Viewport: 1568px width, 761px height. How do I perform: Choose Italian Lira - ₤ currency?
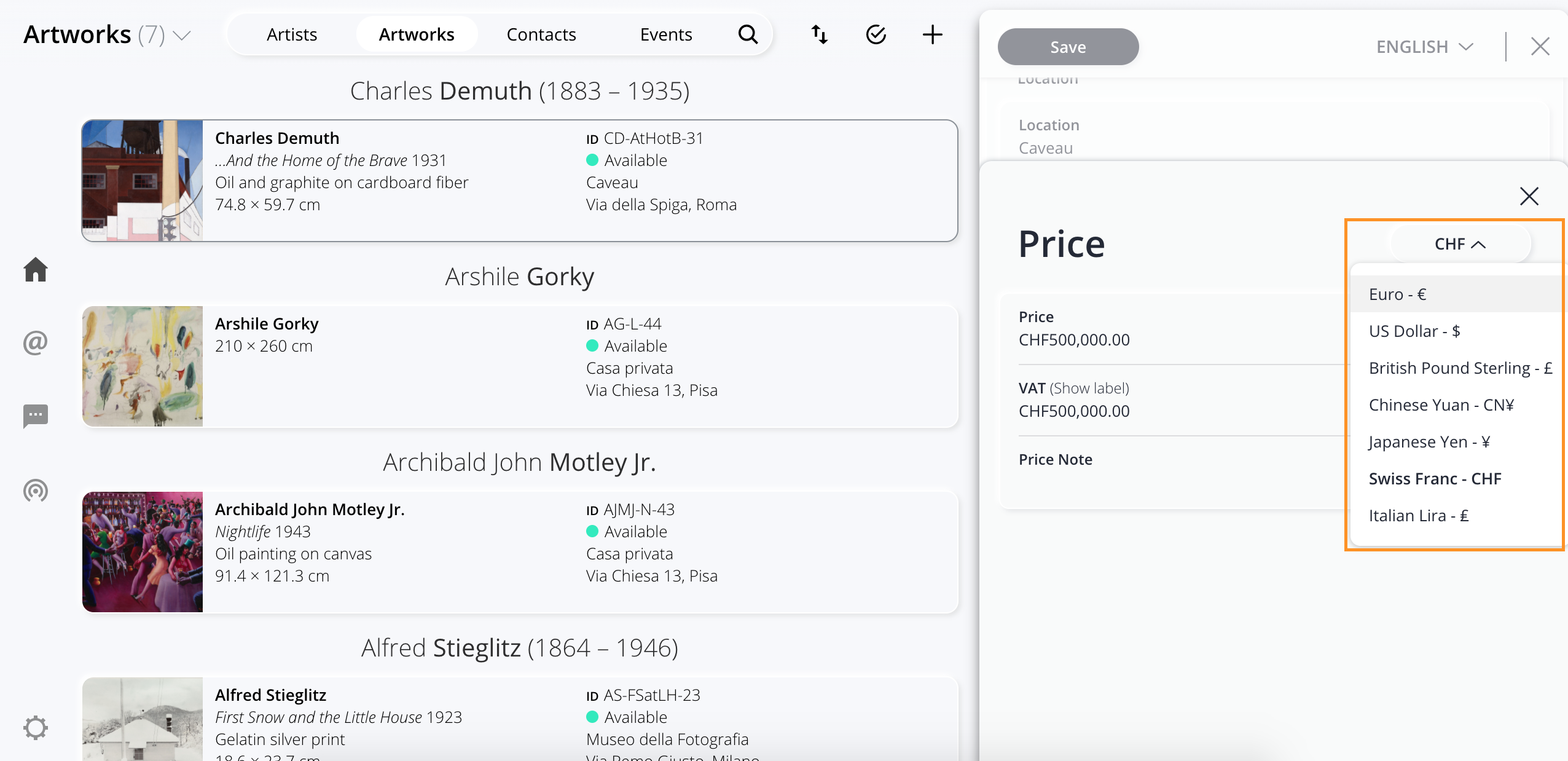pos(1457,515)
